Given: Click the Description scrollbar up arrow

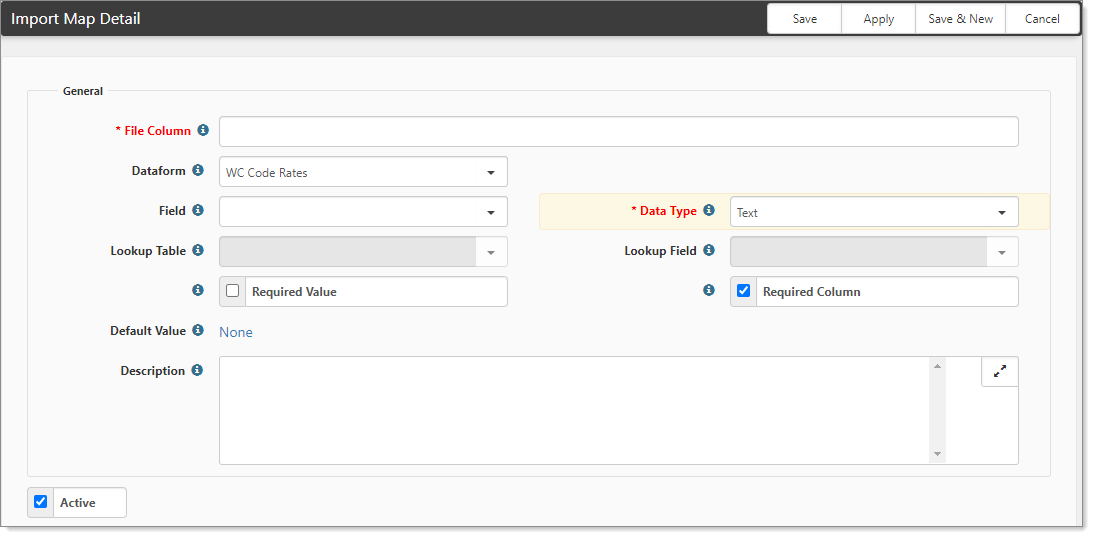Looking at the screenshot, I should click(x=938, y=366).
